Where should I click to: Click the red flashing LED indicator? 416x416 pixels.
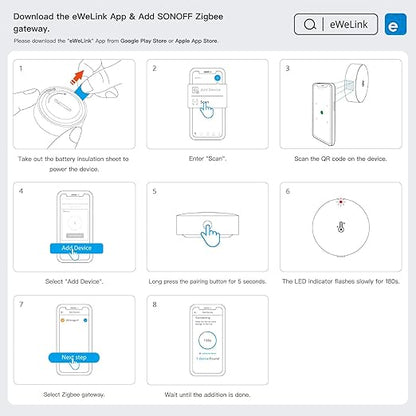[341, 202]
